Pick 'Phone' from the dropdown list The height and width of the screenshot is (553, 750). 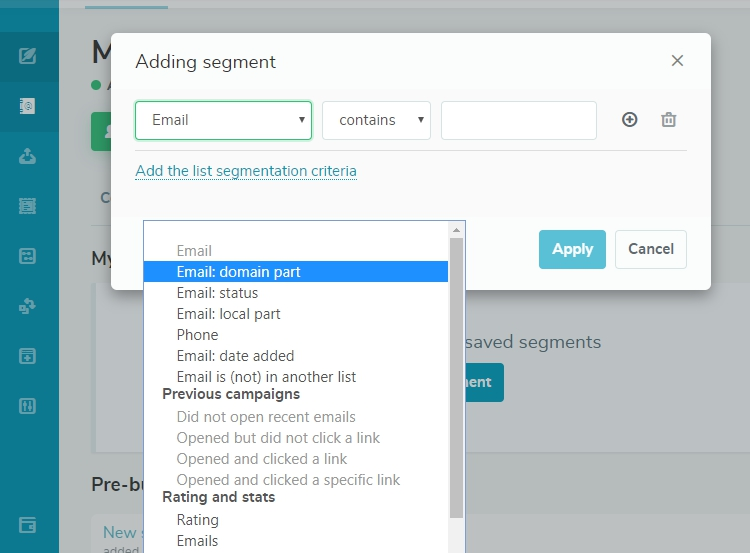coord(197,335)
